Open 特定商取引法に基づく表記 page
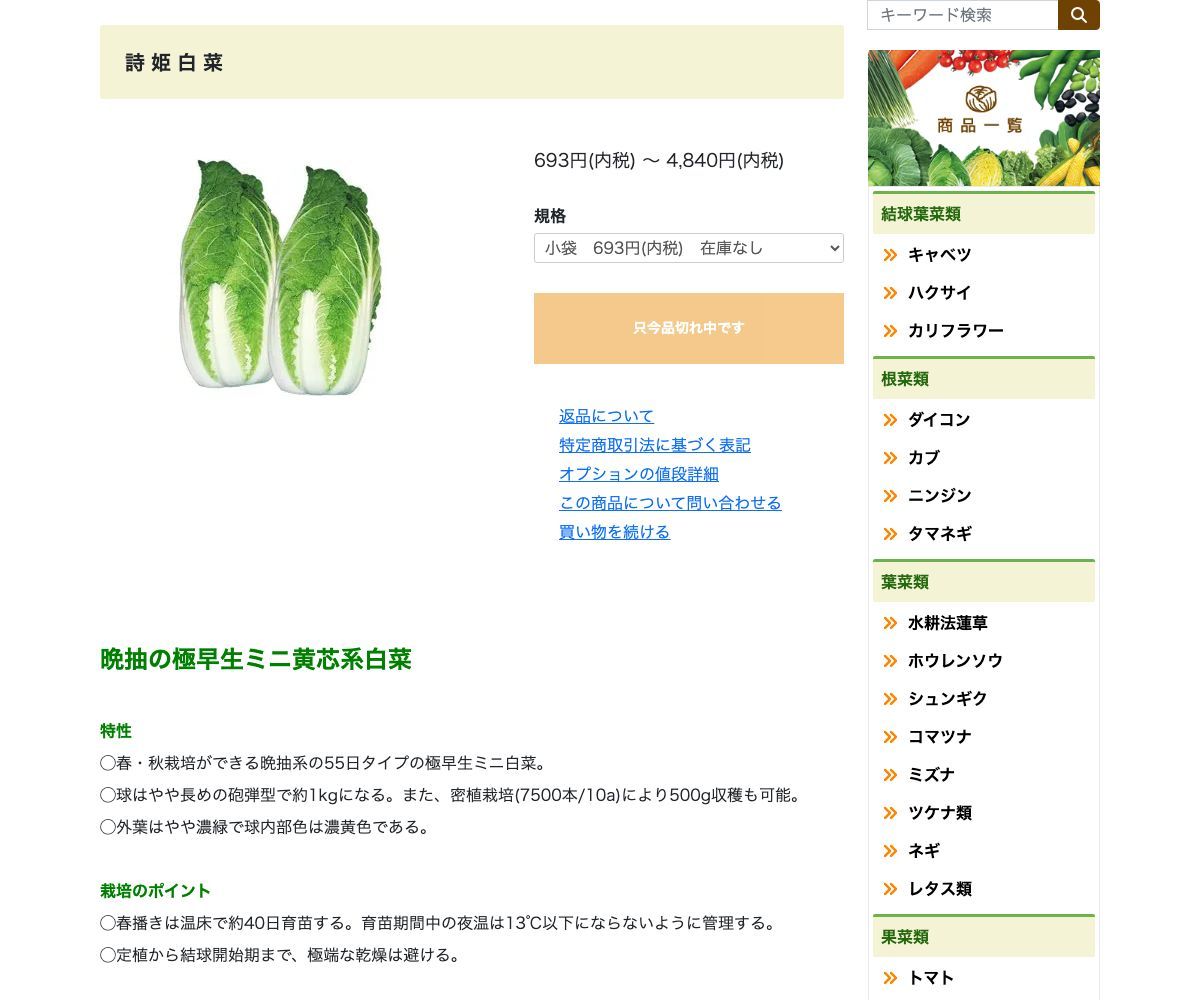The image size is (1200, 1000). tap(655, 445)
